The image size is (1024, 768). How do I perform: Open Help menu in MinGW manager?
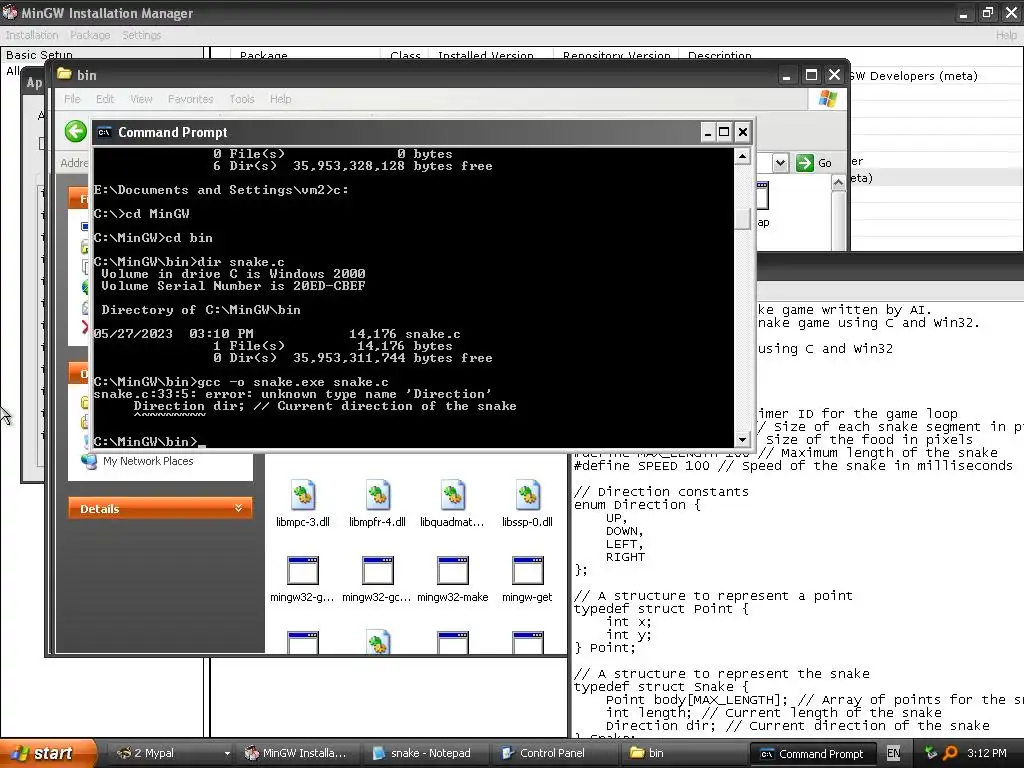1006,35
